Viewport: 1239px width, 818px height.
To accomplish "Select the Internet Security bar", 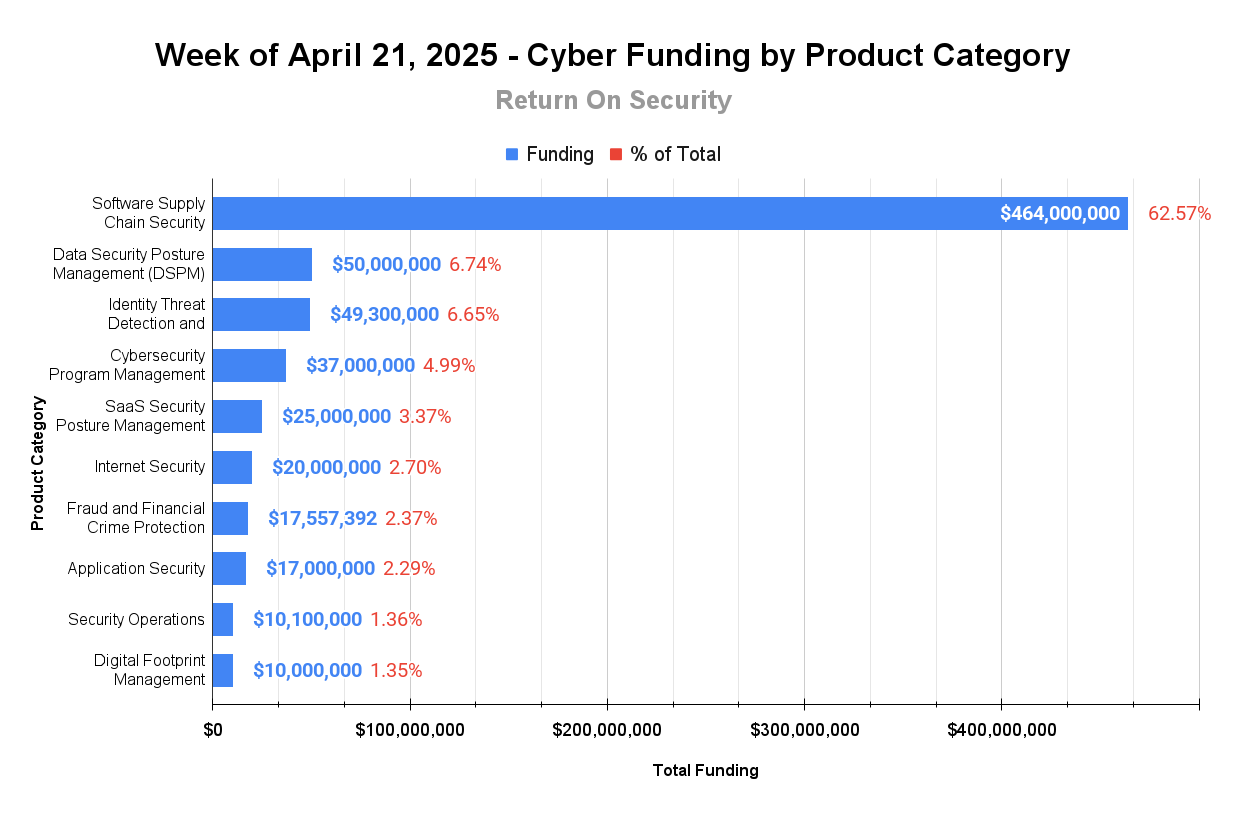I will point(232,467).
